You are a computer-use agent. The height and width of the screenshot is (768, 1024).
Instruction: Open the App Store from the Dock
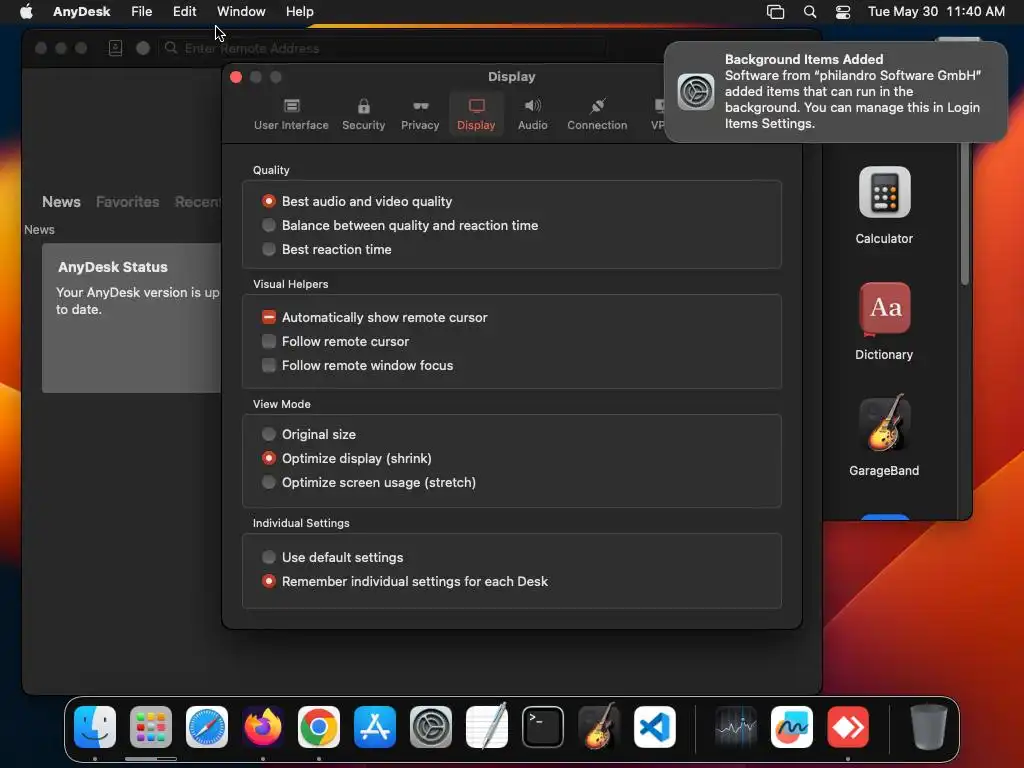click(x=375, y=727)
